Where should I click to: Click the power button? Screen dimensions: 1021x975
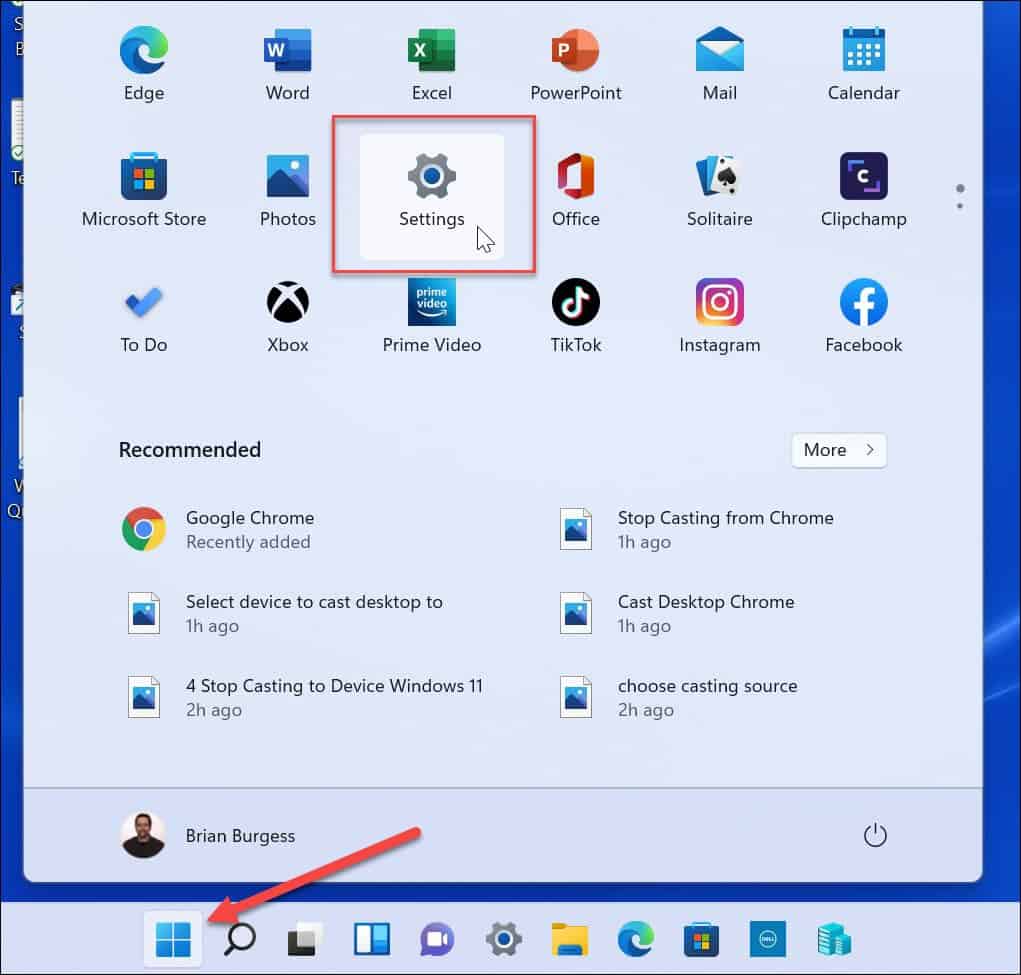(x=875, y=835)
